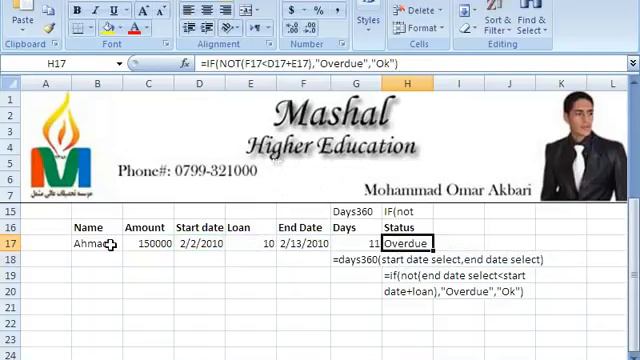640x360 pixels.
Task: Click Decrease Decimal icon
Action: click(310, 28)
